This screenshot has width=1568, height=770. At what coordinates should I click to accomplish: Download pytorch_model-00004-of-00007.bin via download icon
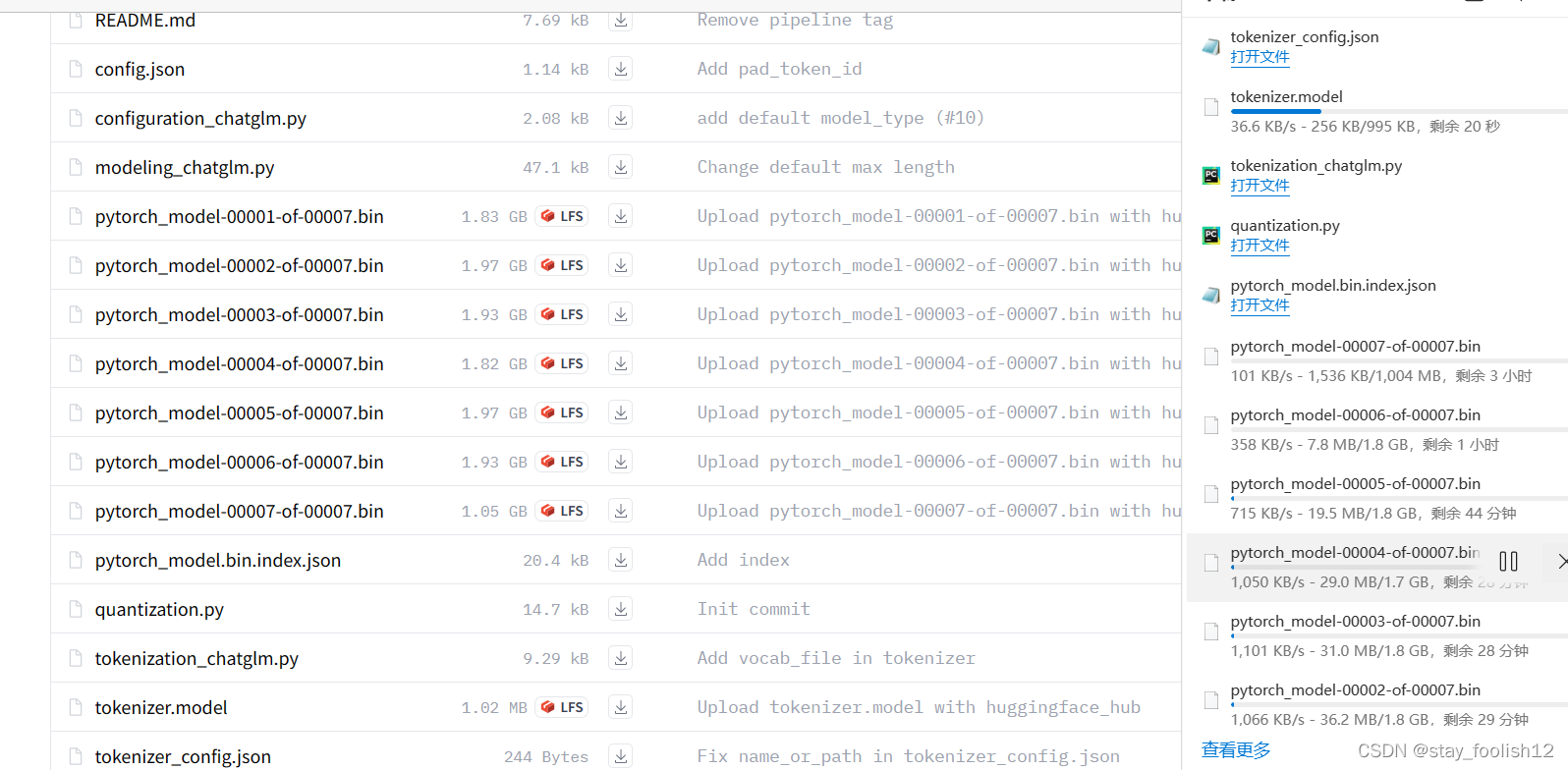click(x=621, y=363)
